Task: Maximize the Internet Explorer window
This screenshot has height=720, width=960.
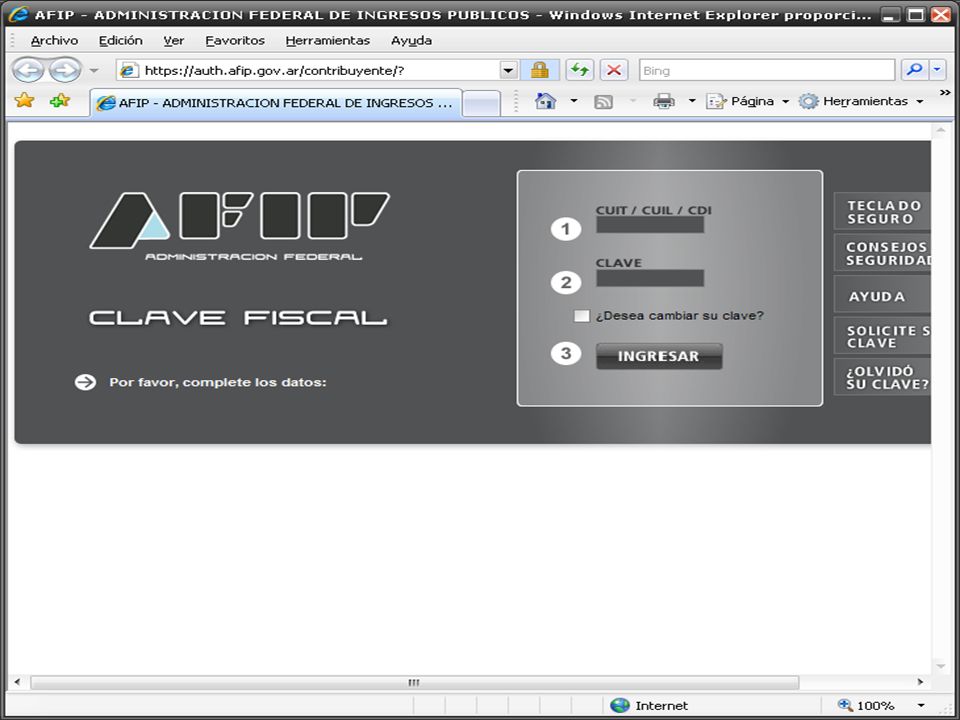Action: 916,14
